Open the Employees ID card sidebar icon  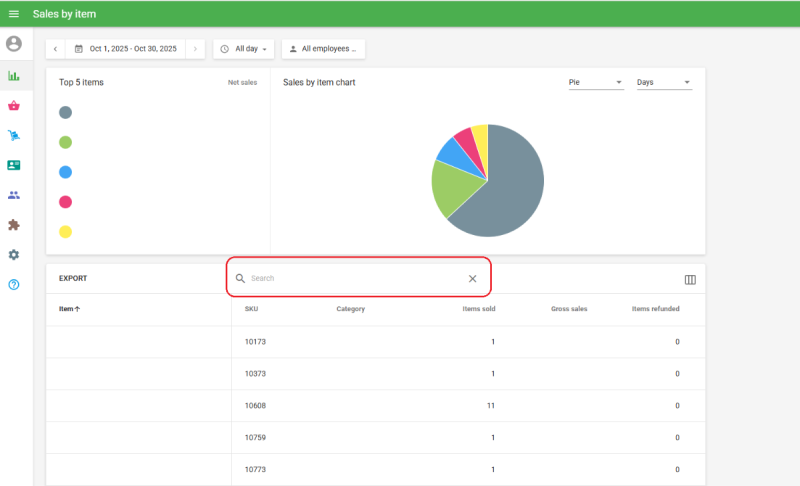[14, 165]
